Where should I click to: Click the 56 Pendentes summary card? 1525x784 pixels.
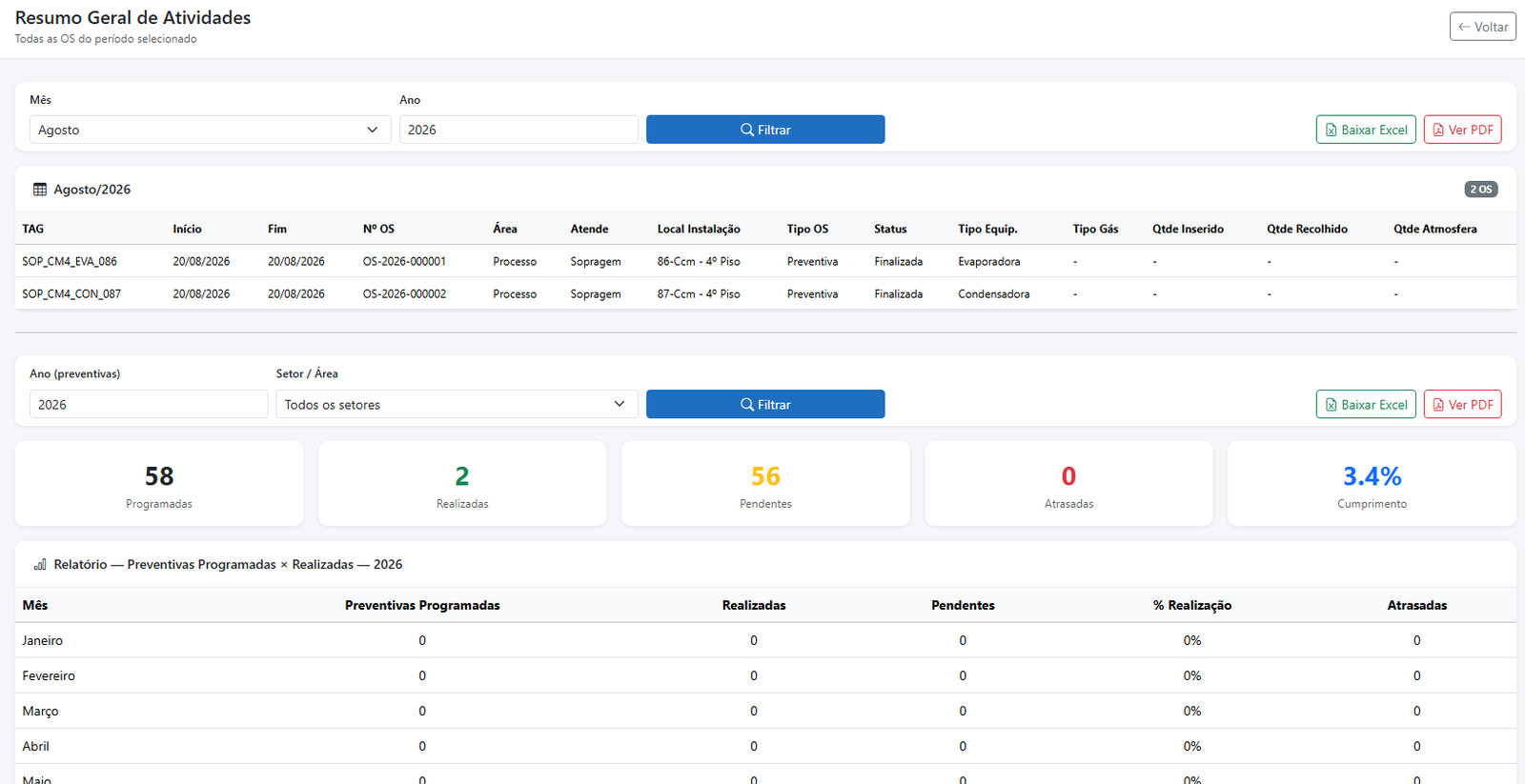click(765, 483)
